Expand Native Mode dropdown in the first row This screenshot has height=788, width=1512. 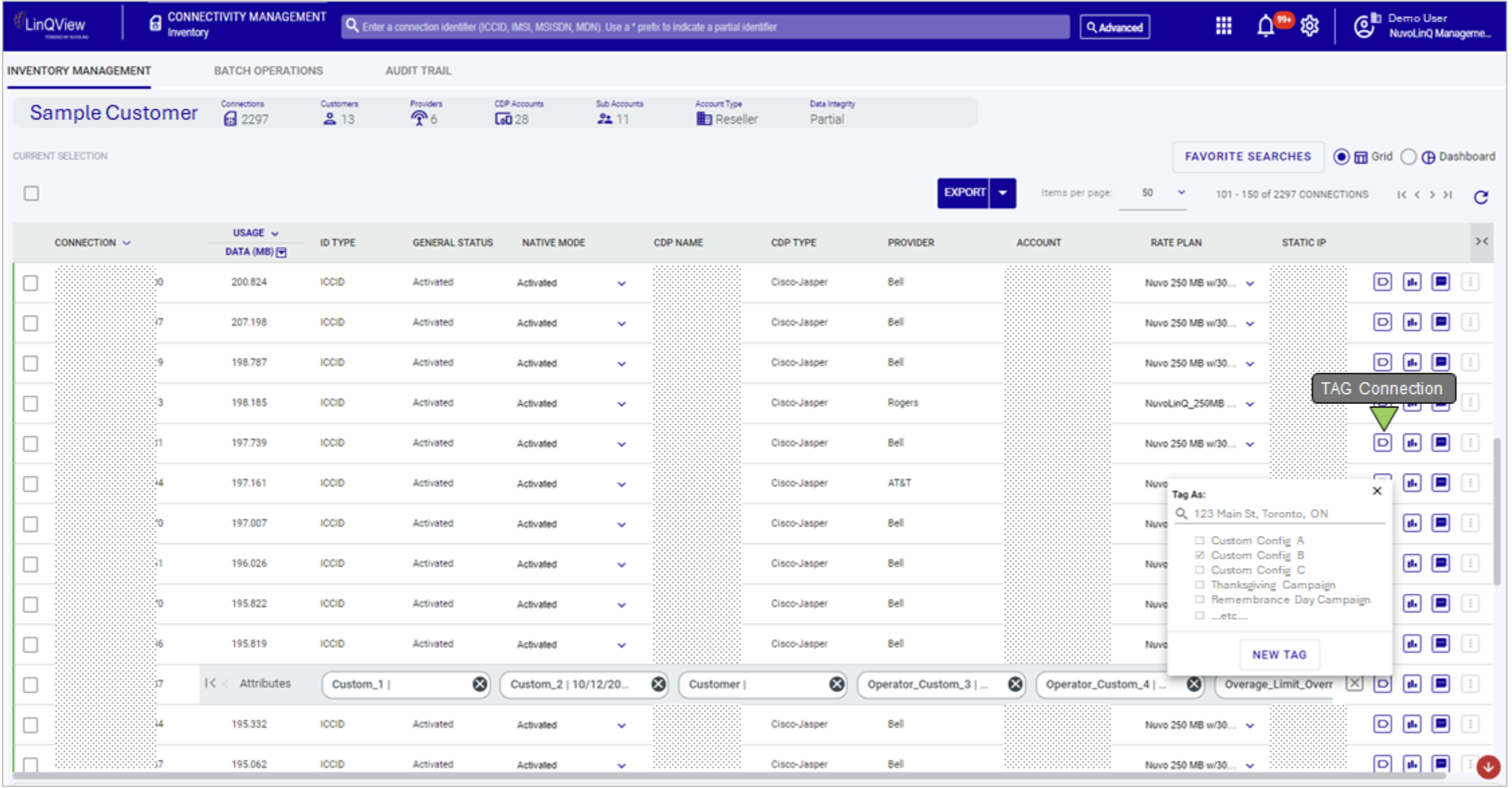point(621,283)
